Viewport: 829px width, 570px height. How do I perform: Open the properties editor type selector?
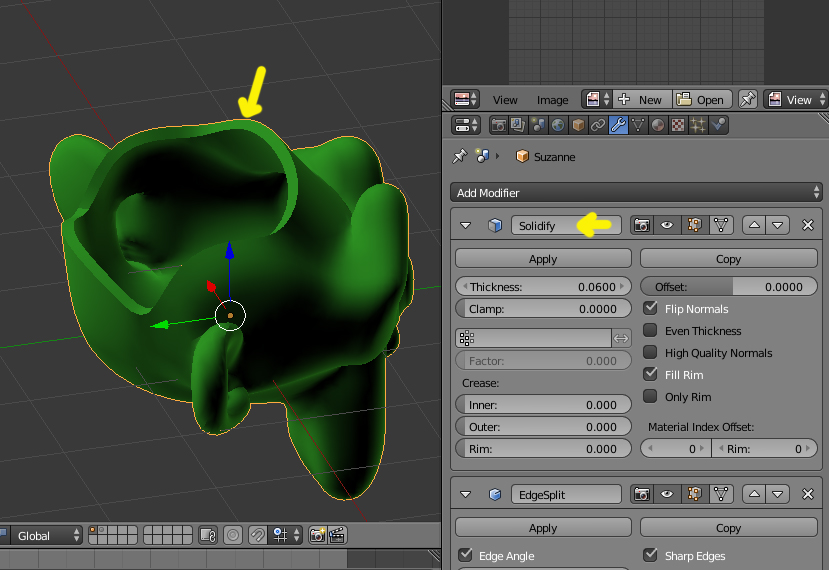[465, 125]
